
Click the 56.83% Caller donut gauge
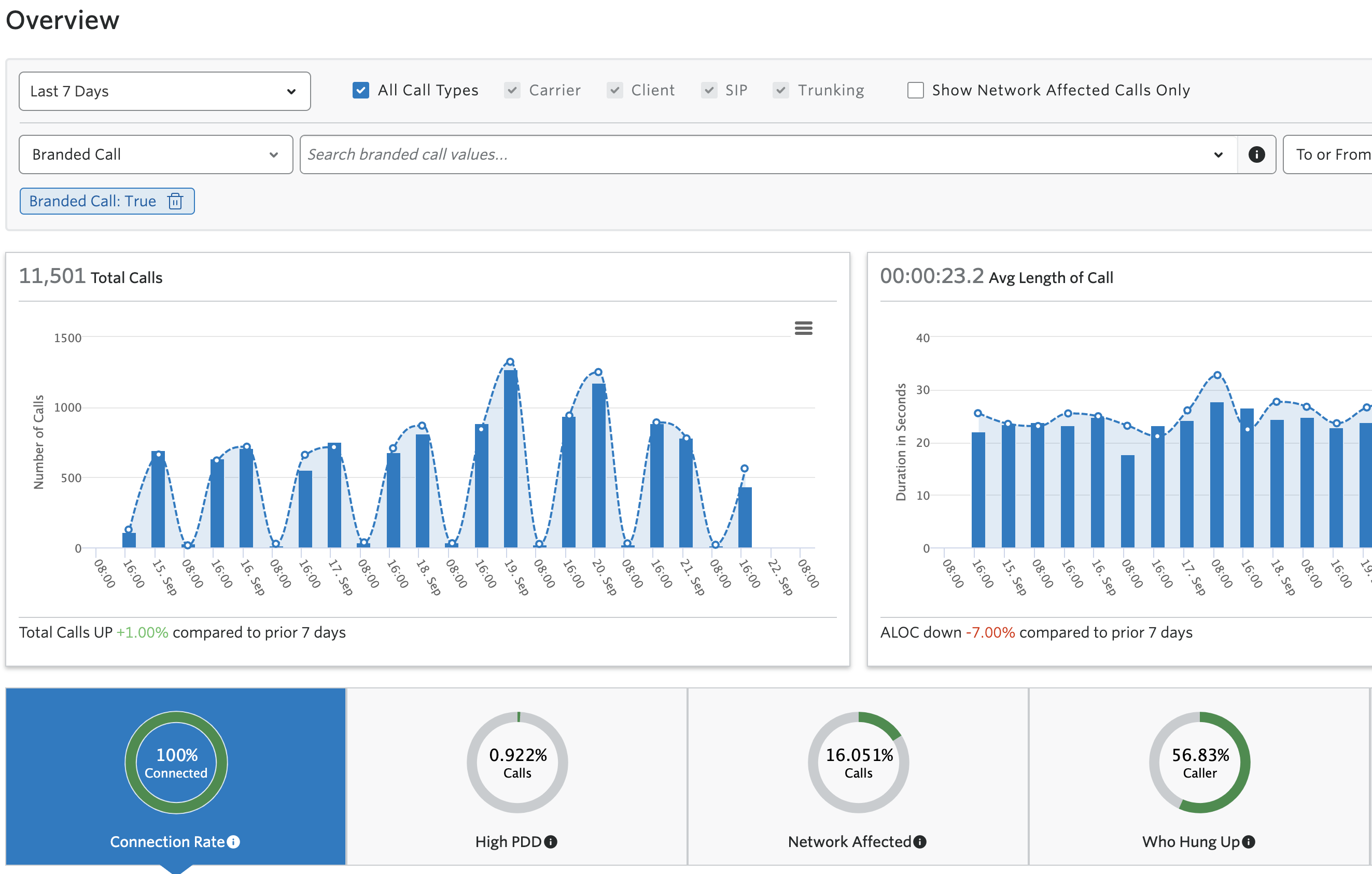tap(1200, 763)
